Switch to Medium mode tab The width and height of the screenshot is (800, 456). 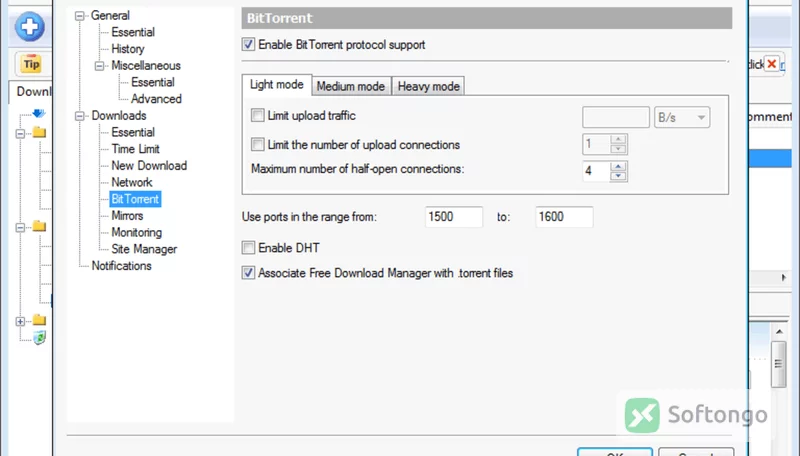coord(351,86)
